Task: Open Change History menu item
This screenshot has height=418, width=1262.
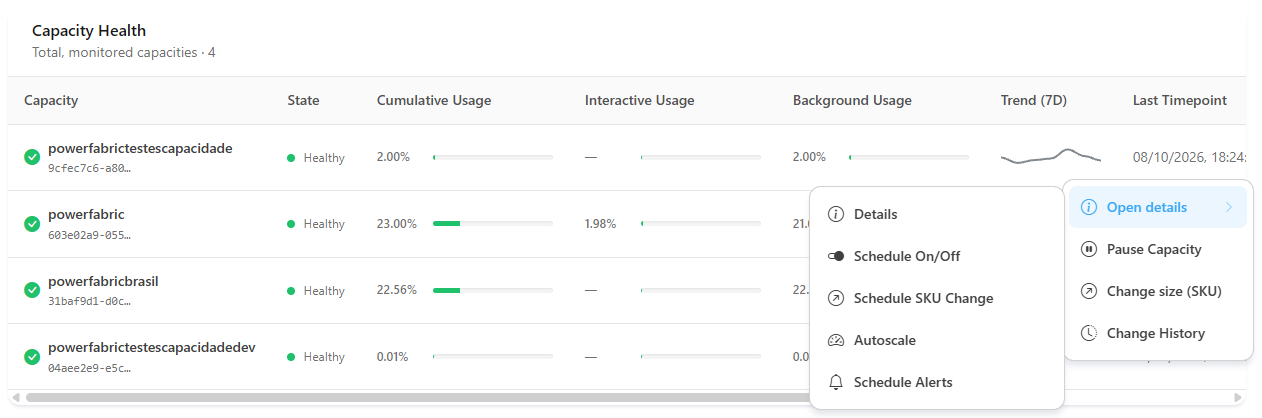Action: [x=1158, y=333]
